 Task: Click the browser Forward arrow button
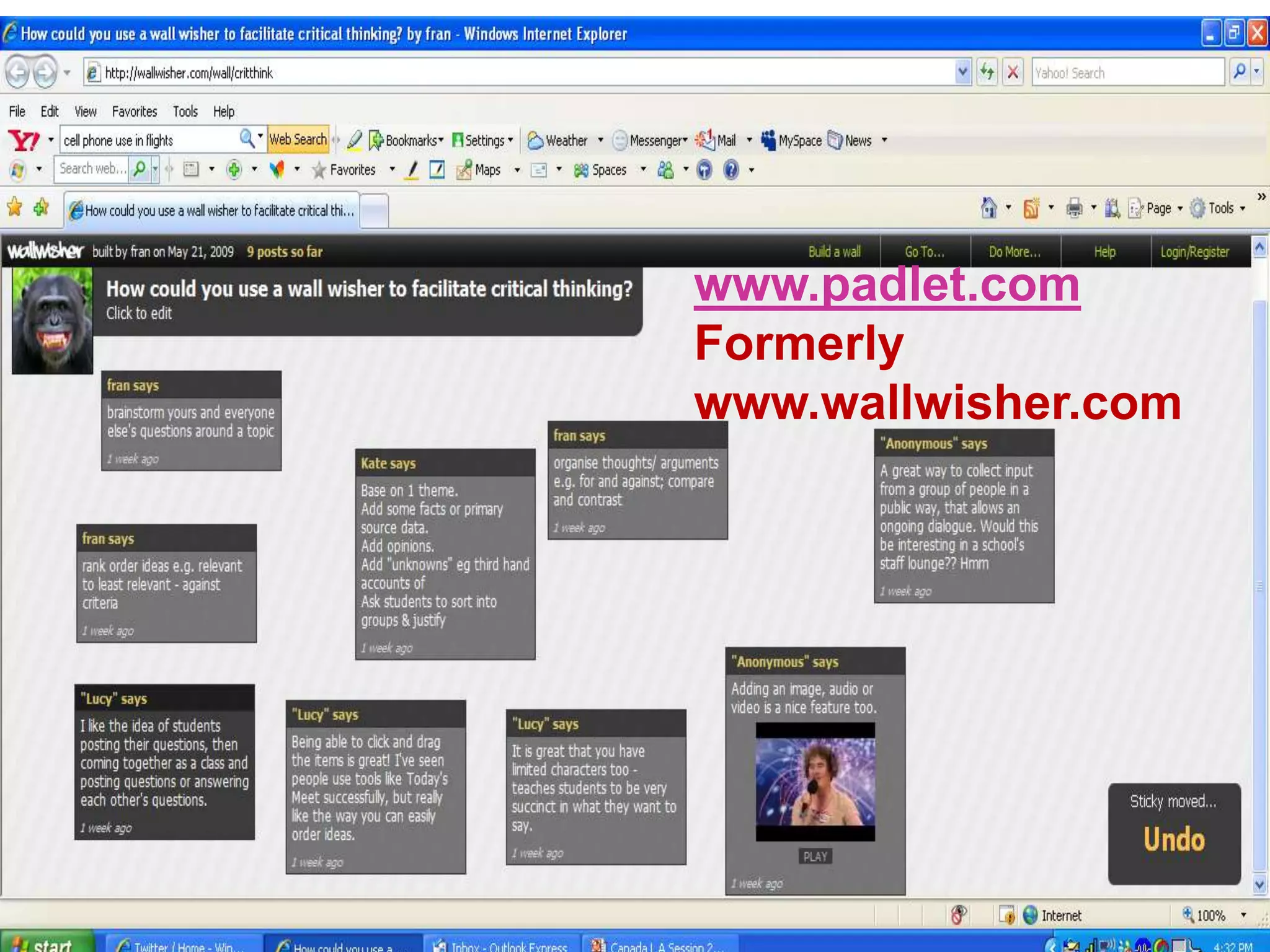tap(45, 73)
